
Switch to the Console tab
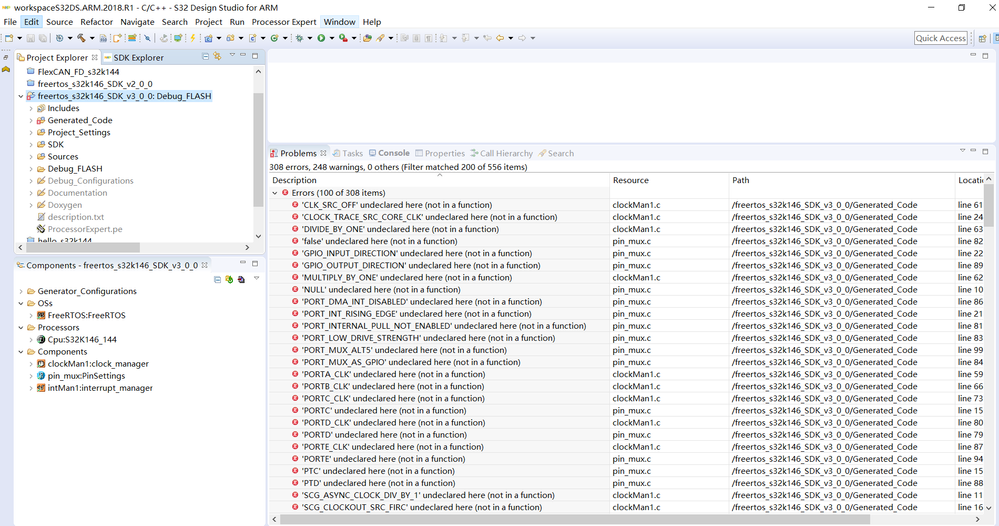click(x=389, y=153)
